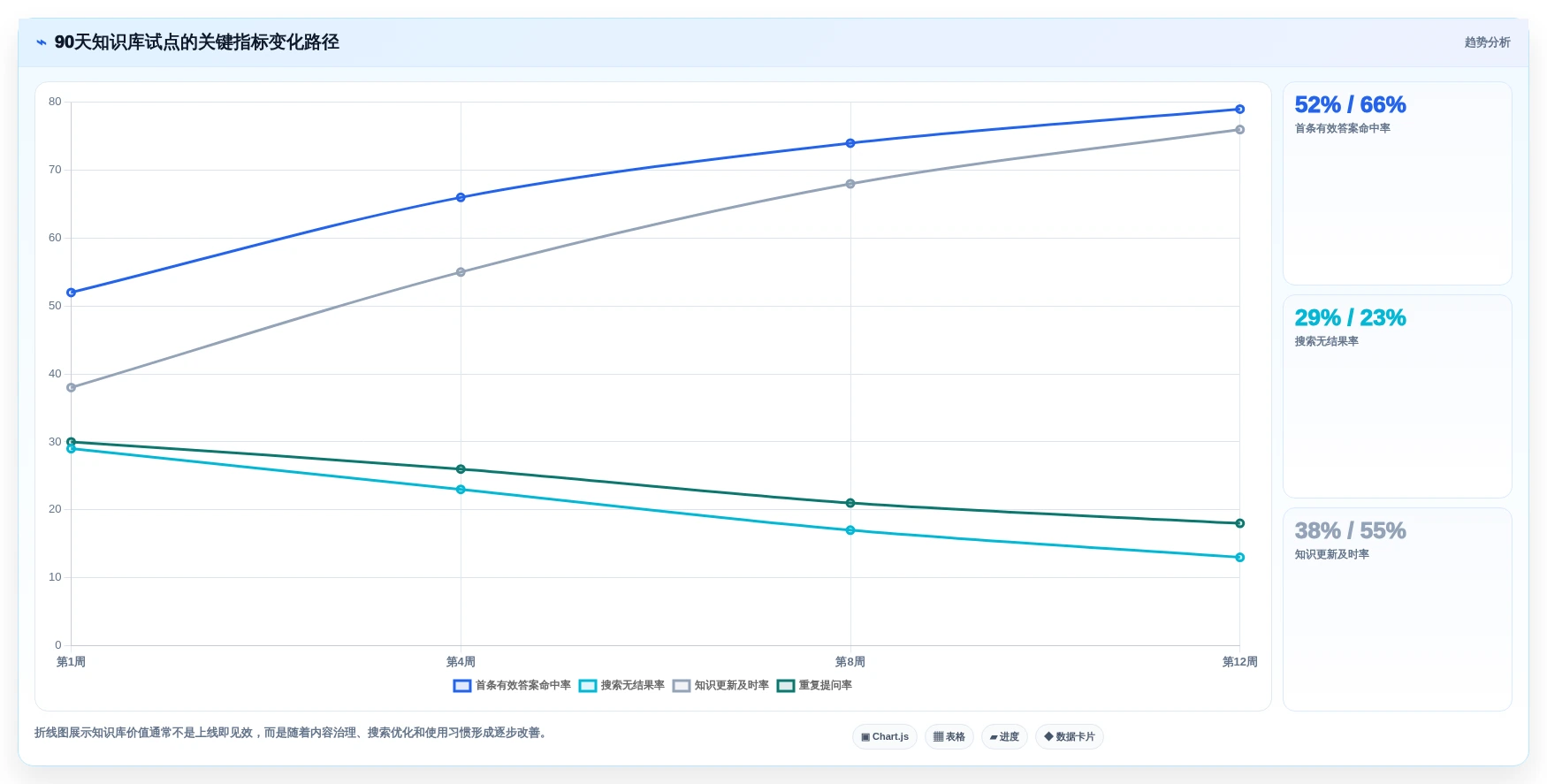
Task: Toggle the 知识更新及时率 legend item
Action: point(720,685)
